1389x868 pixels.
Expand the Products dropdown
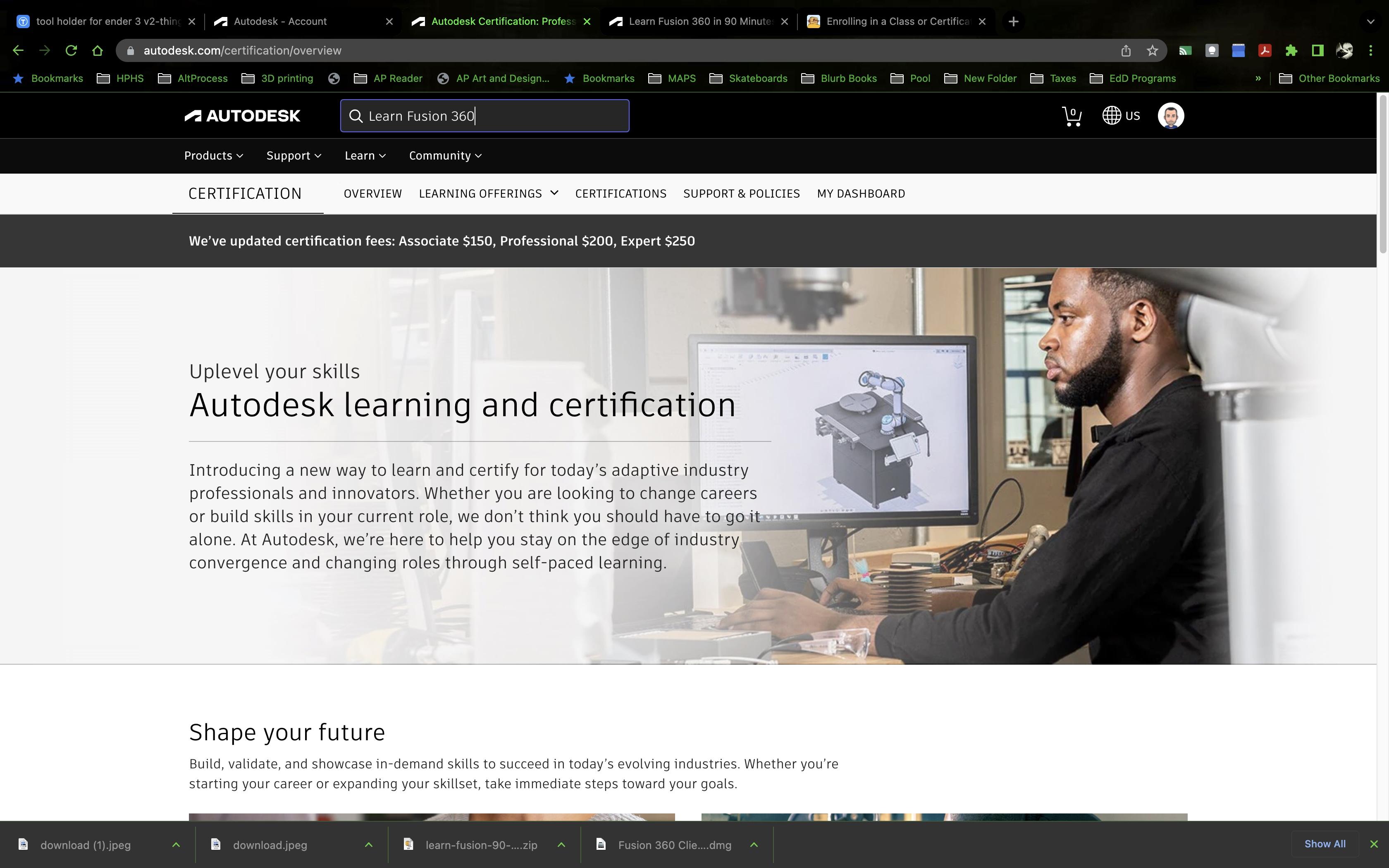click(x=213, y=155)
